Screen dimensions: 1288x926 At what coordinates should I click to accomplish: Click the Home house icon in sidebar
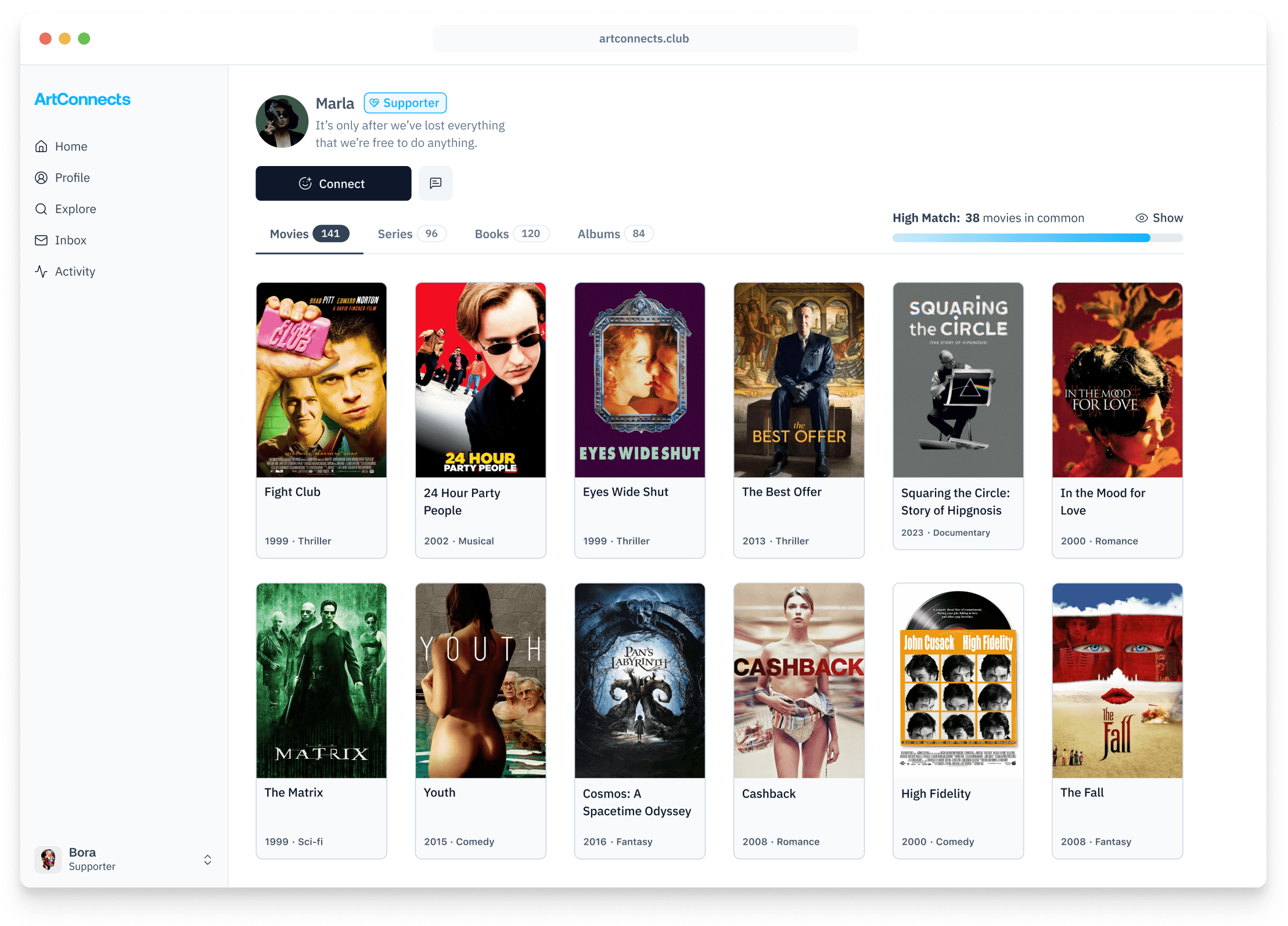(x=41, y=146)
